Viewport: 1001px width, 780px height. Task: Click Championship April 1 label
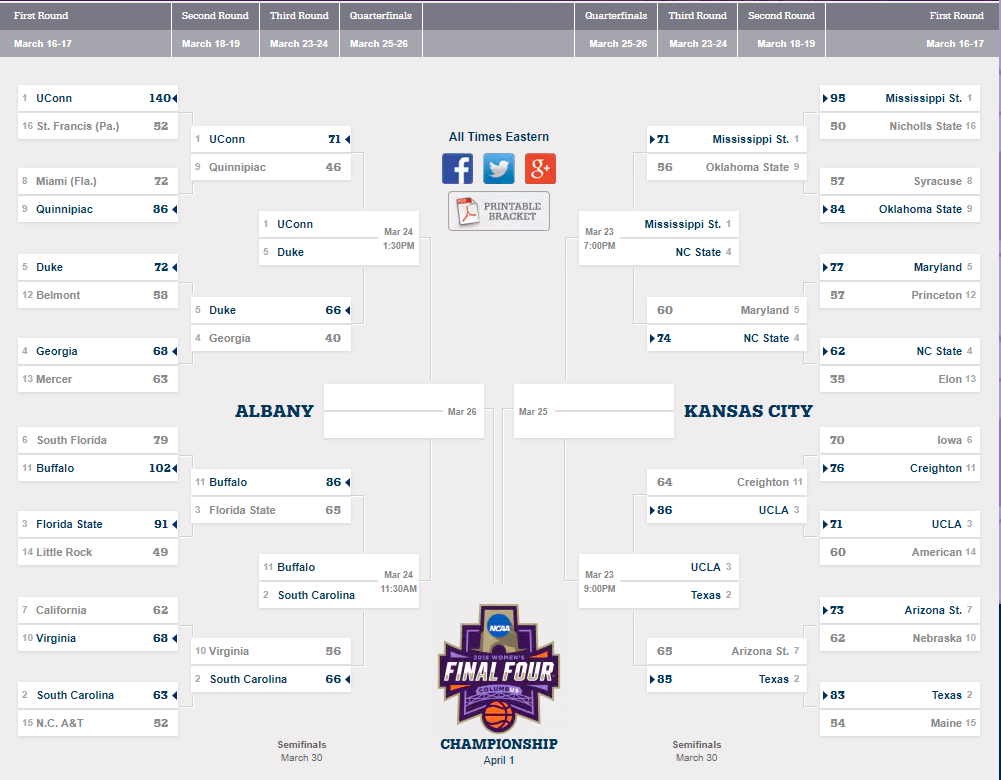coord(499,751)
